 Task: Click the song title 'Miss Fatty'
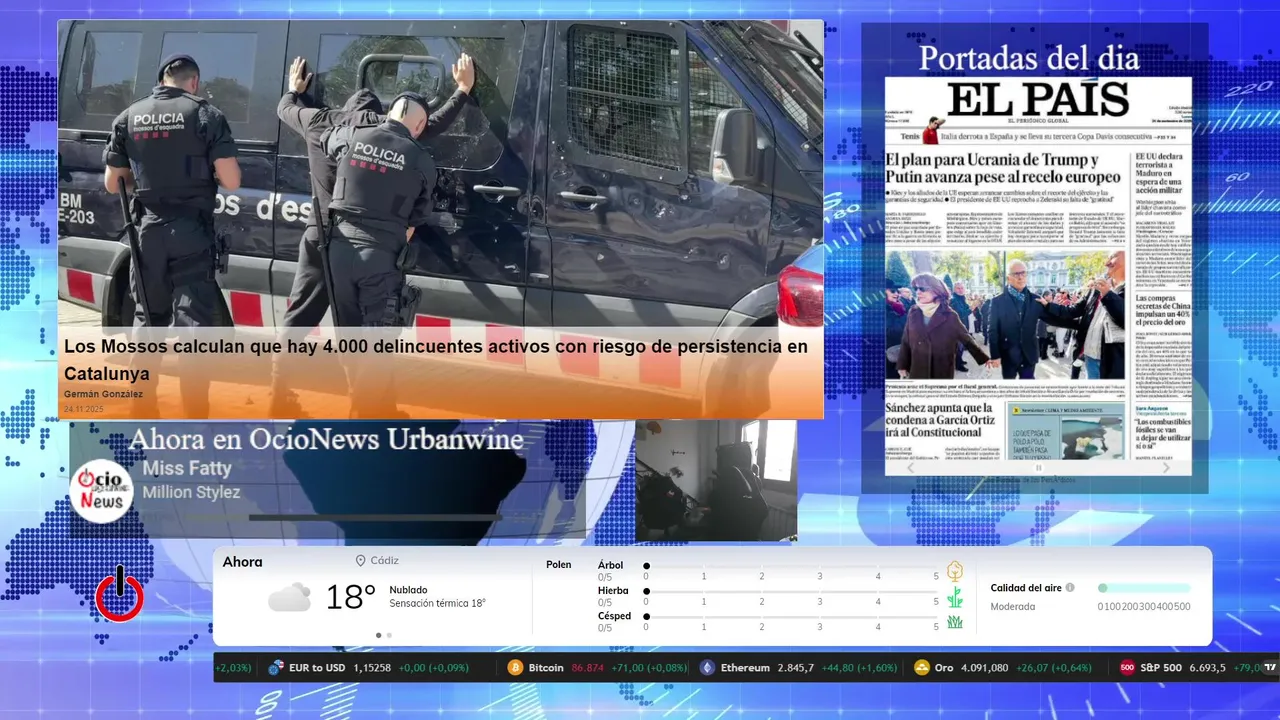pyautogui.click(x=187, y=468)
